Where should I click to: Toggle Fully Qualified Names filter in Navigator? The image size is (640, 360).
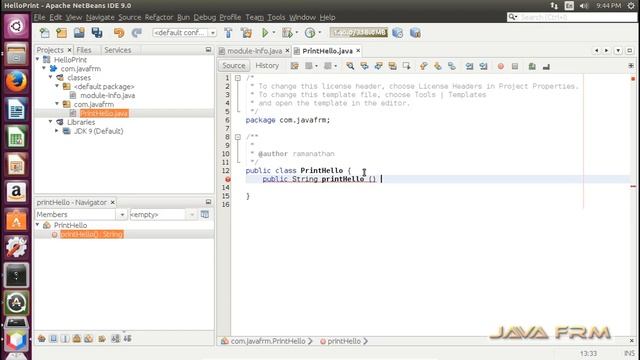pos(102,338)
